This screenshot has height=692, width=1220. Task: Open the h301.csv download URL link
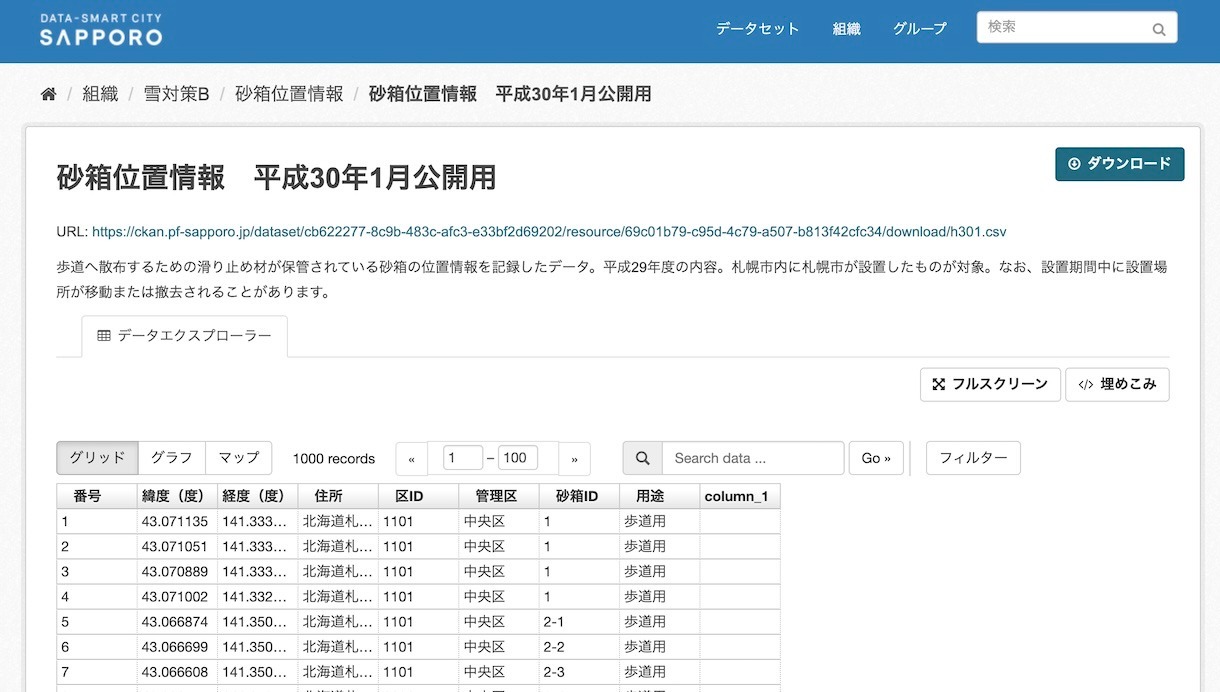pyautogui.click(x=549, y=232)
